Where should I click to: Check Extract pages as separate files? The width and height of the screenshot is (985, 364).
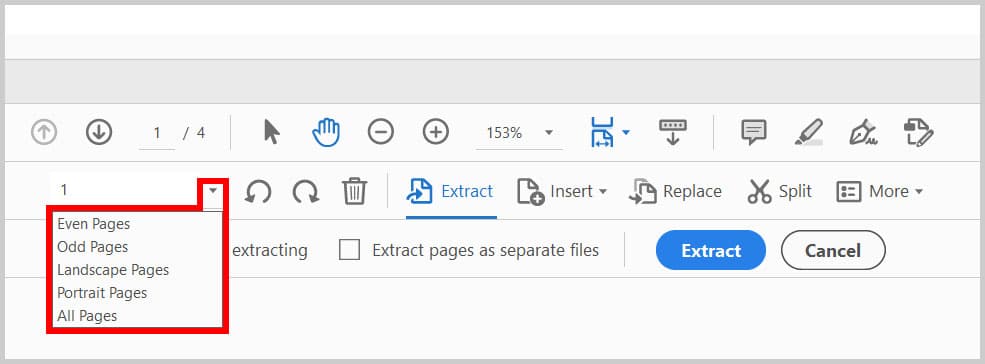point(349,250)
